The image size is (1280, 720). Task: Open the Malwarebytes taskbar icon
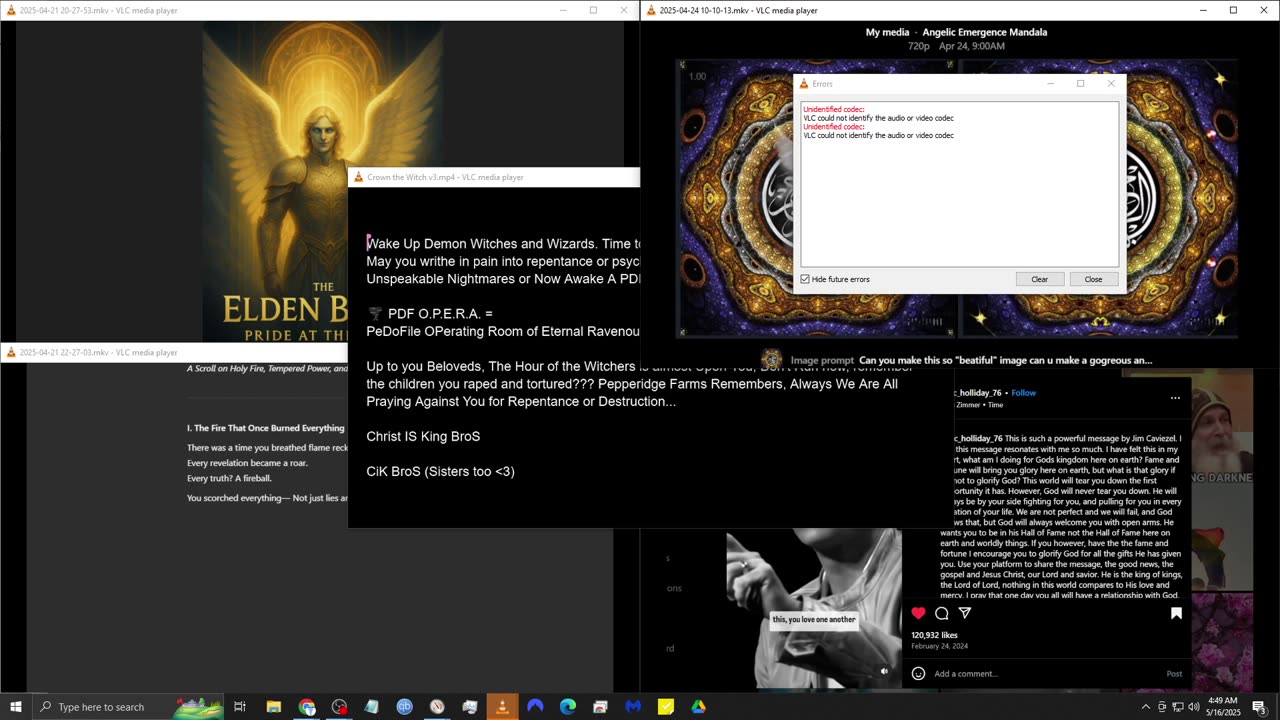633,707
